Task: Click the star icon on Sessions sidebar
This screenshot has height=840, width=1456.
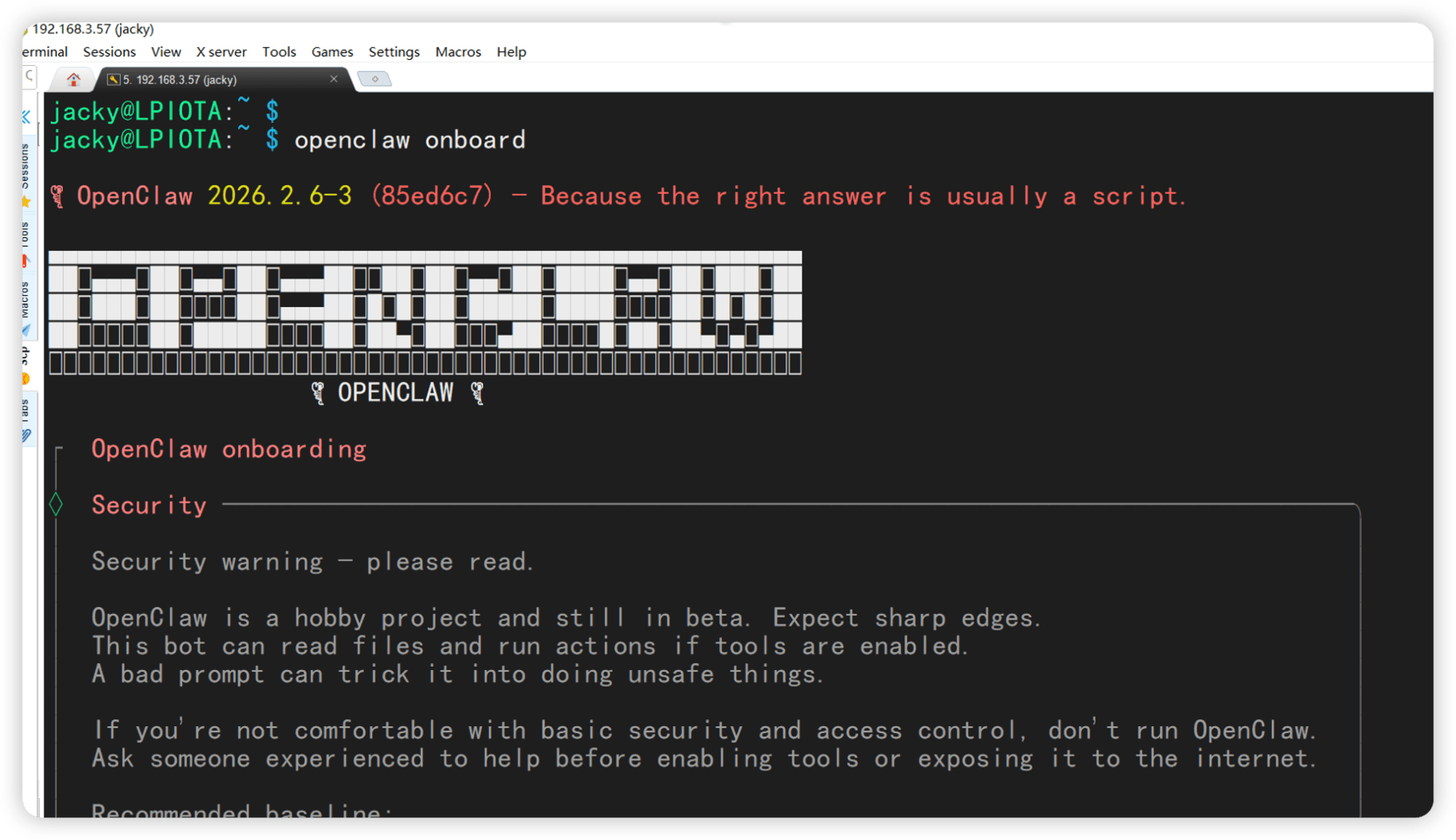Action: pos(27,202)
